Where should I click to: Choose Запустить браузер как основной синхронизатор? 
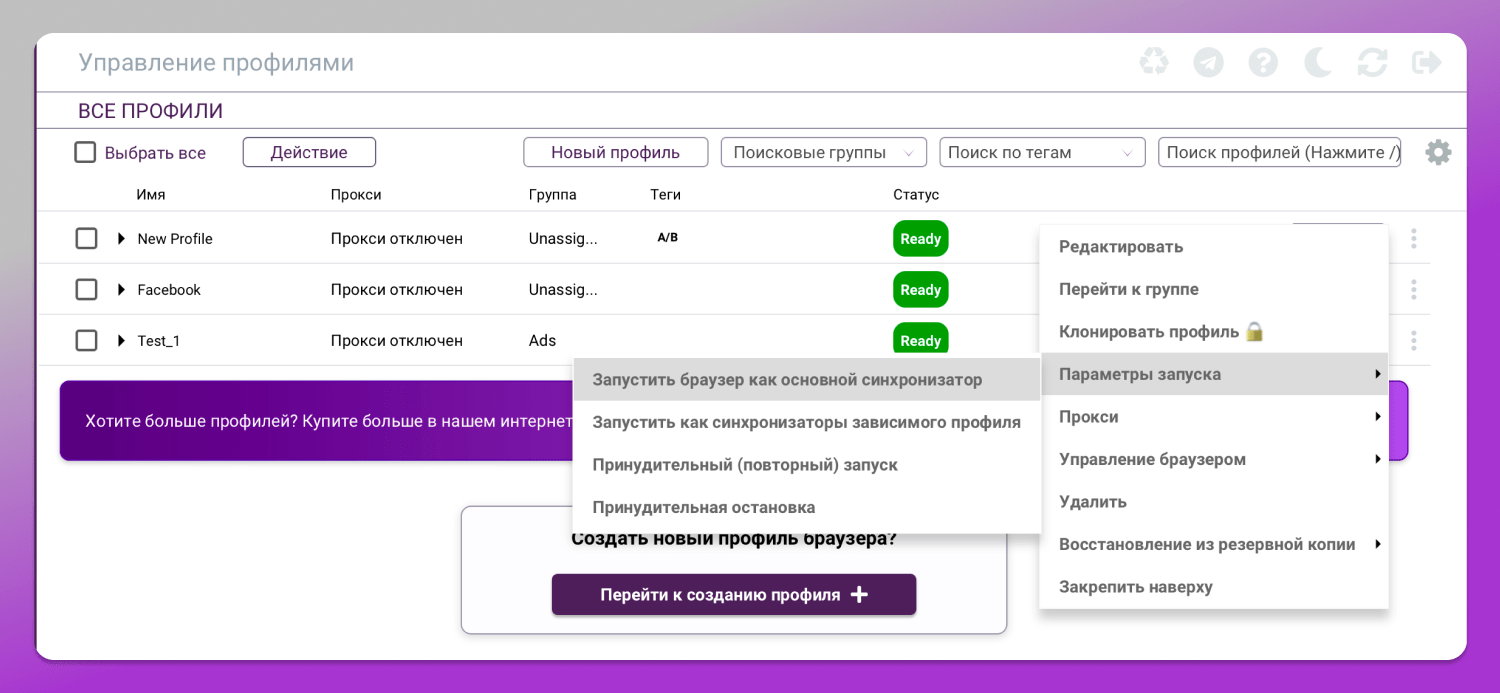click(807, 380)
